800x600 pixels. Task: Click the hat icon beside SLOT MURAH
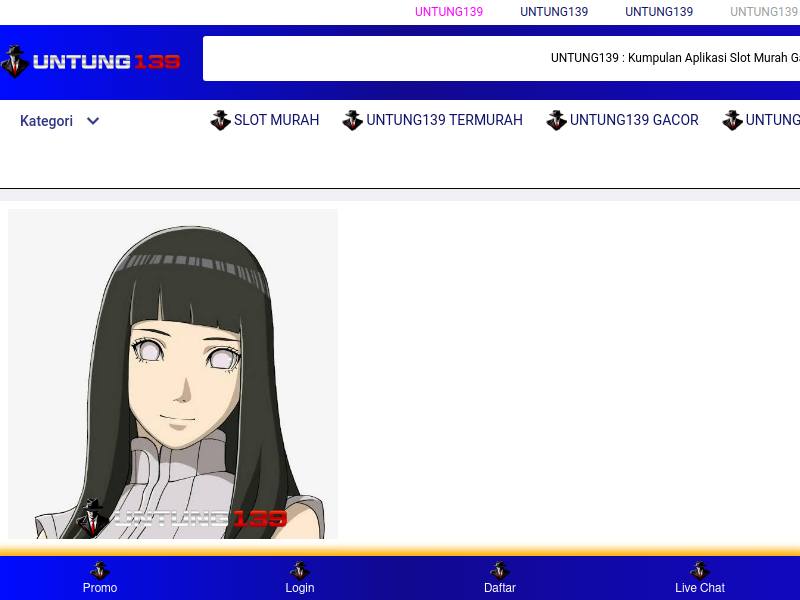(x=220, y=120)
